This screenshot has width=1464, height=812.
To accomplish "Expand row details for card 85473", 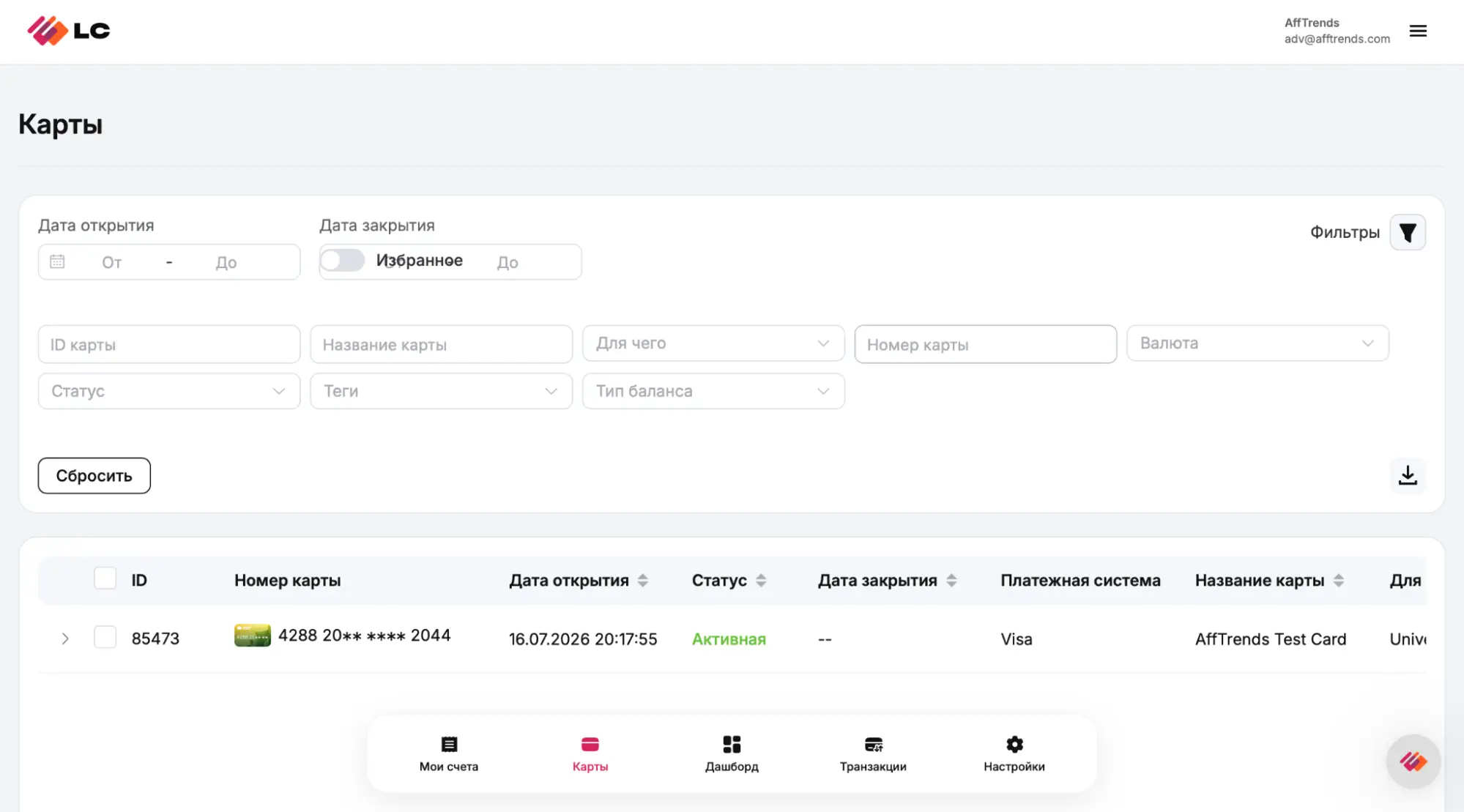I will coord(65,638).
